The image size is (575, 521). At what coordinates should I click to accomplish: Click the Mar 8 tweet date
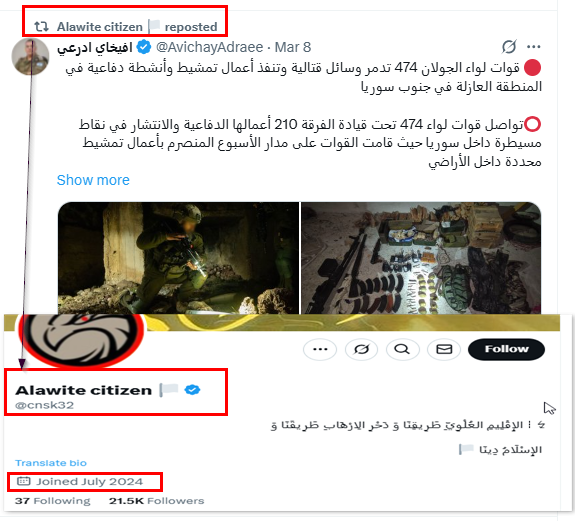click(293, 47)
